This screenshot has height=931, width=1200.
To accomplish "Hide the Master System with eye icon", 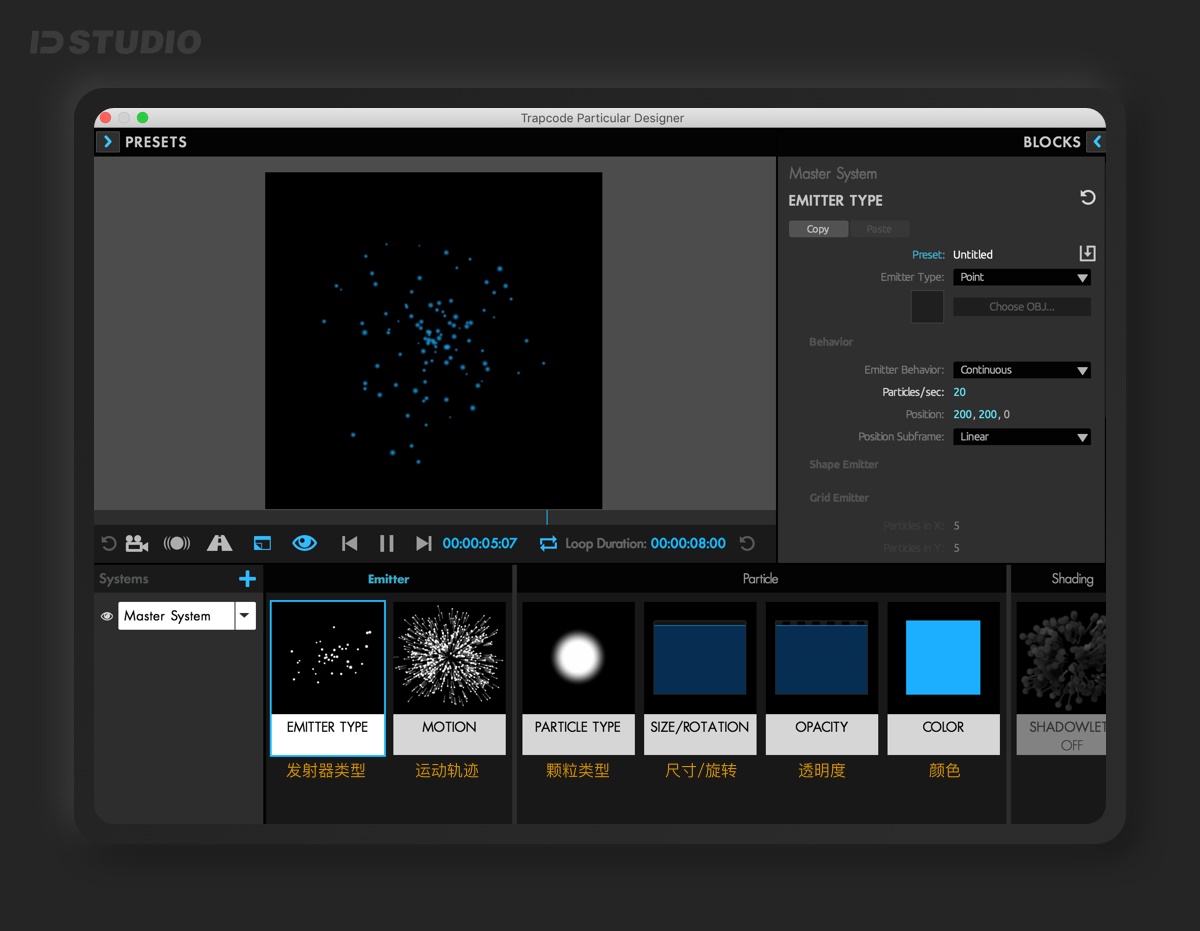I will pyautogui.click(x=107, y=616).
